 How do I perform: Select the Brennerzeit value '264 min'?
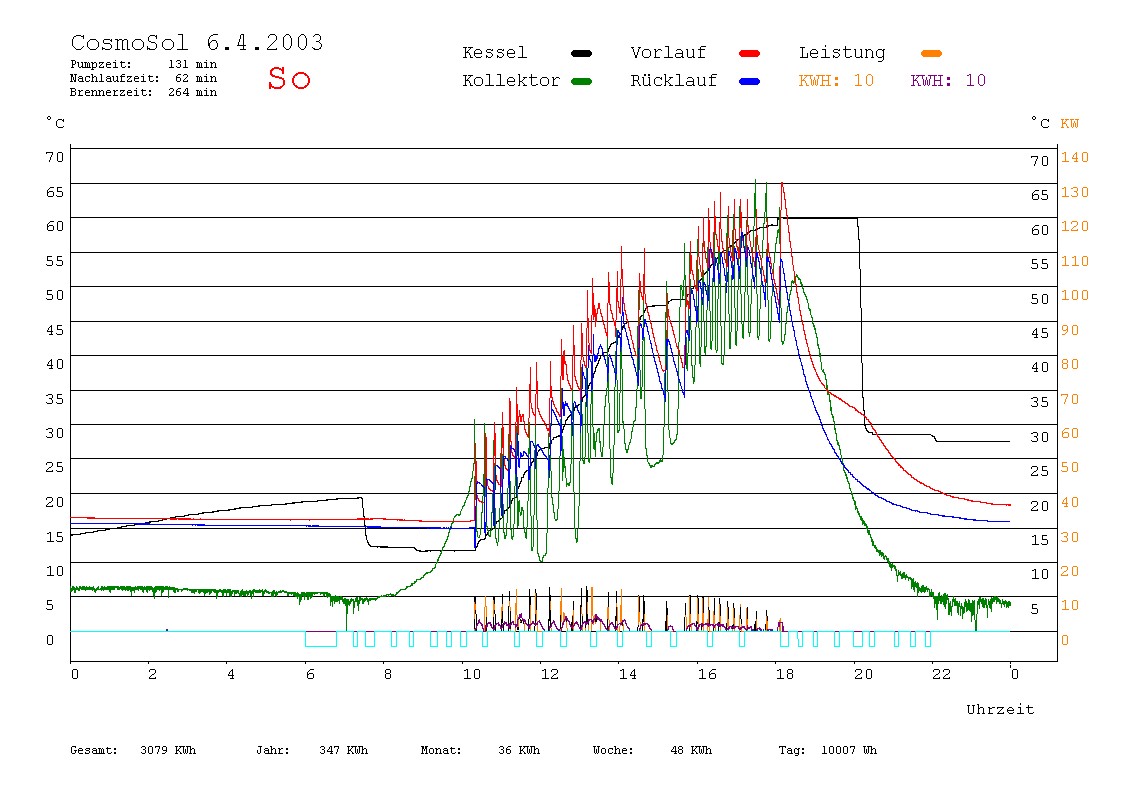pyautogui.click(x=193, y=92)
